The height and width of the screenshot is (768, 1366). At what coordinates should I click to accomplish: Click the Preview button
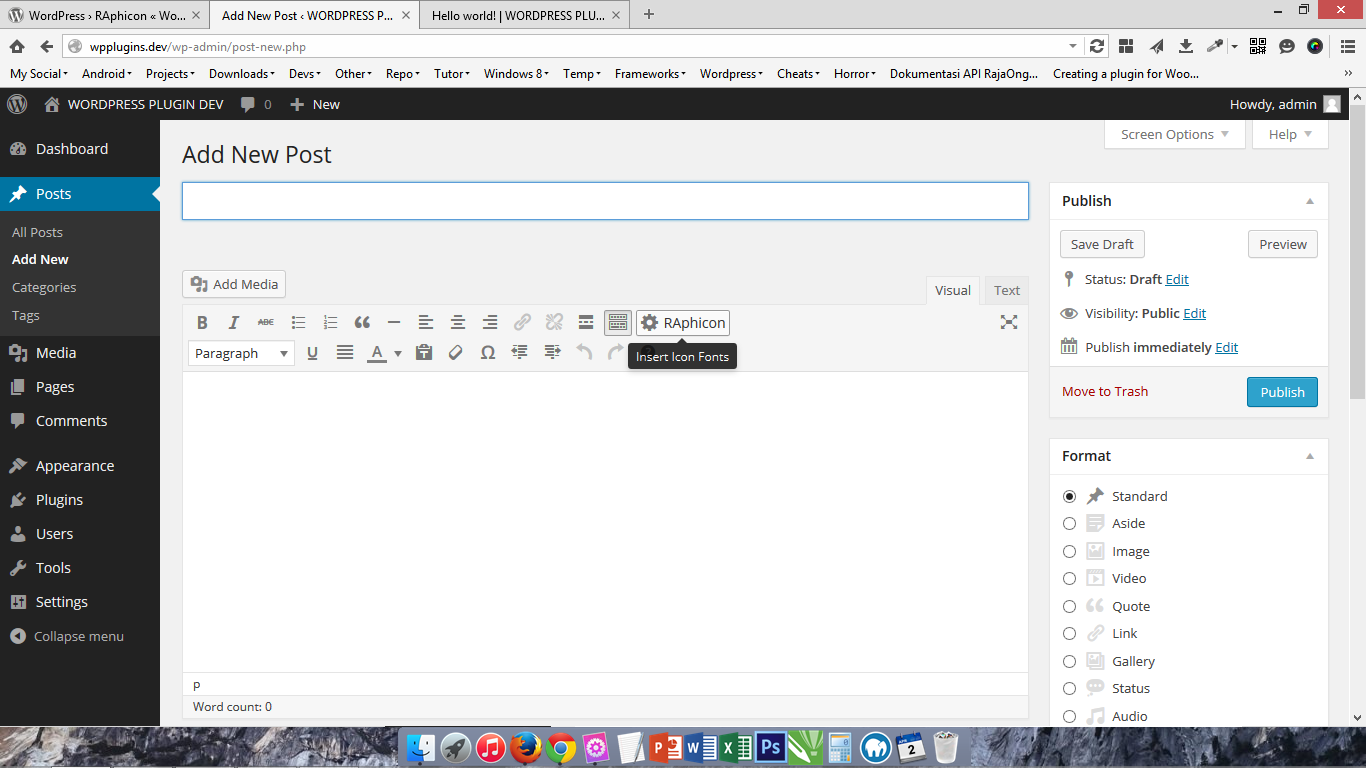pos(1283,244)
